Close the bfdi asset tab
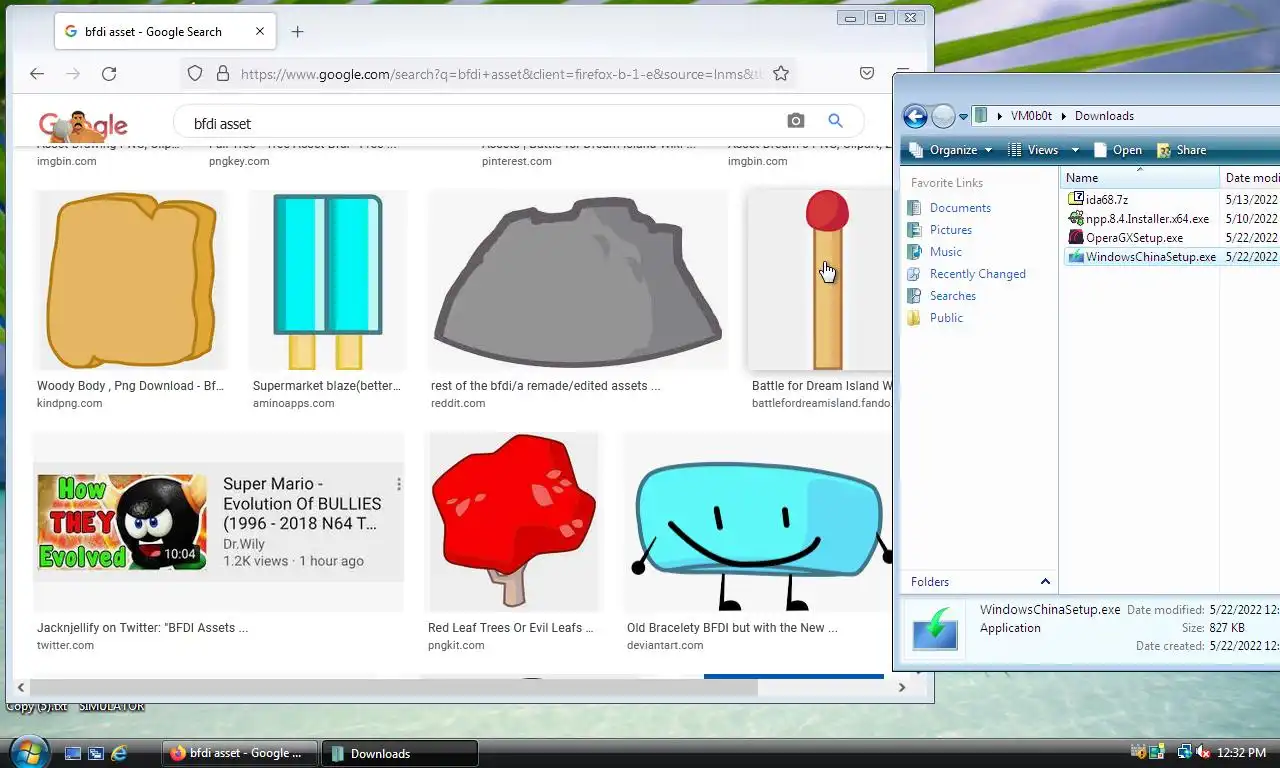Image resolution: width=1280 pixels, height=768 pixels. pos(260,31)
